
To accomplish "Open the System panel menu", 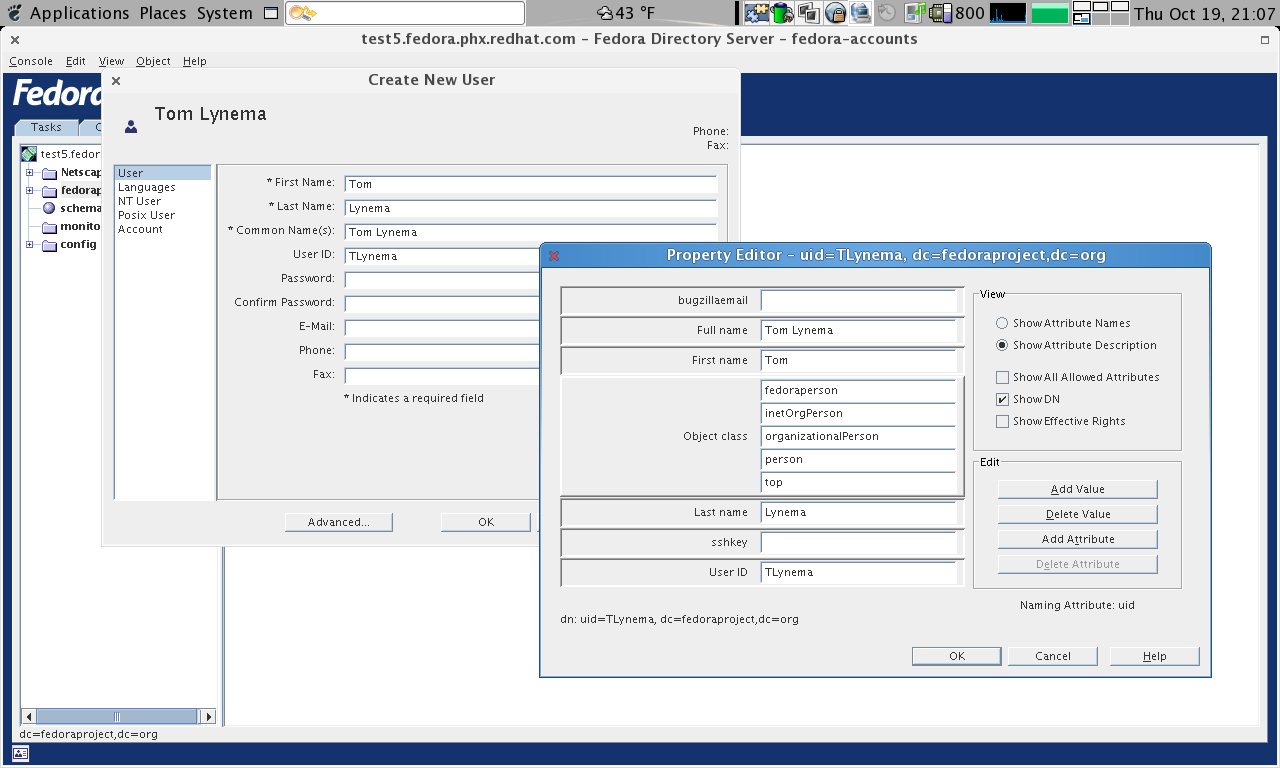I will pyautogui.click(x=225, y=13).
